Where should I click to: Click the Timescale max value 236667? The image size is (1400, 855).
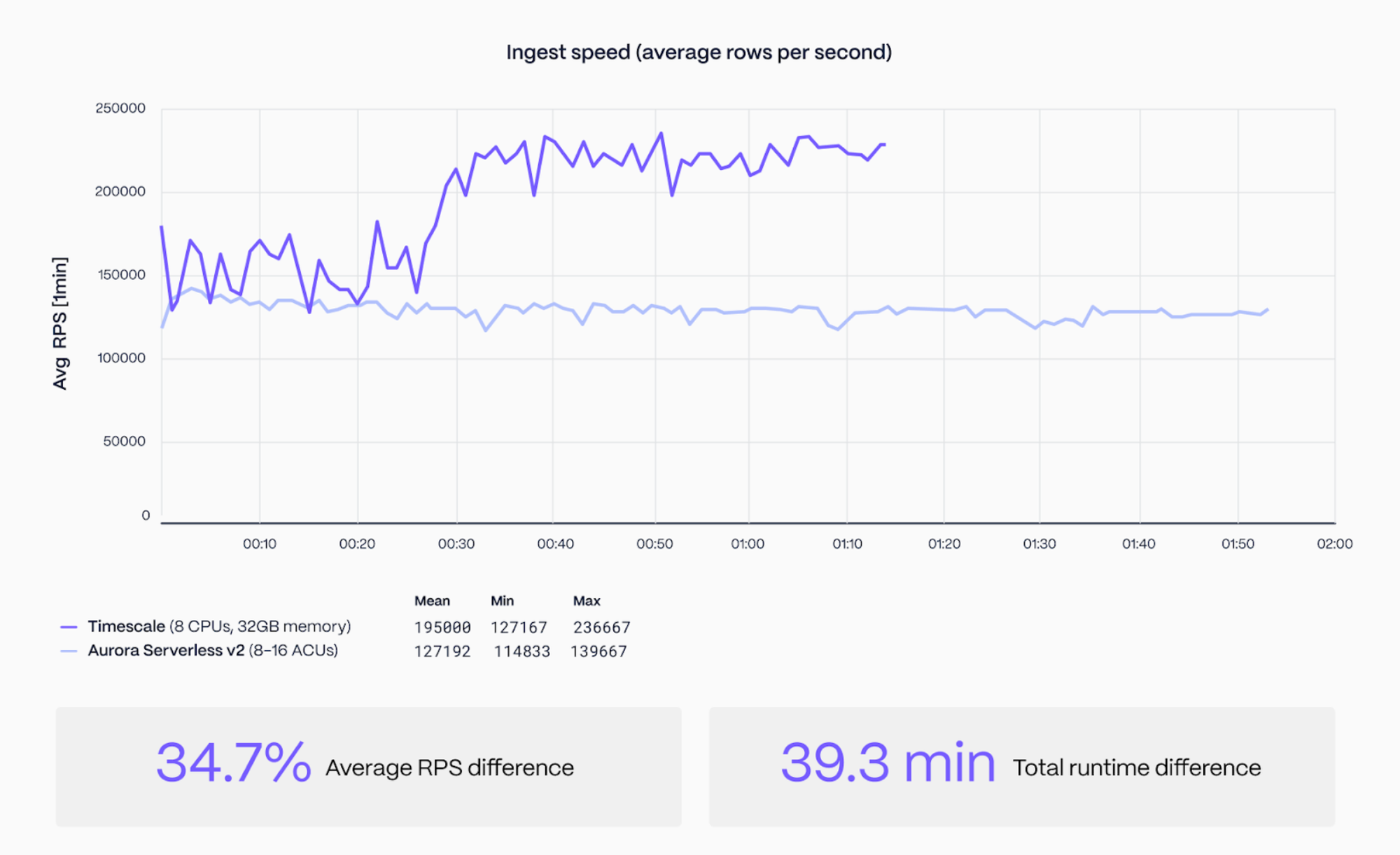coord(601,628)
